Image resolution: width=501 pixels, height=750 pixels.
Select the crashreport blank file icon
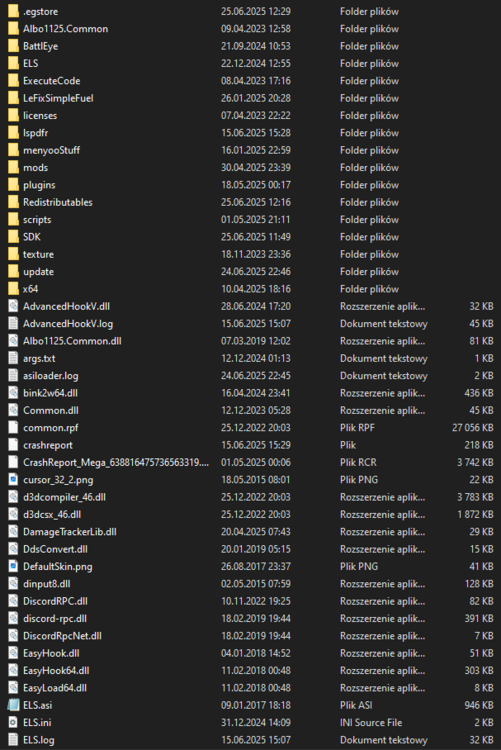click(x=13, y=445)
